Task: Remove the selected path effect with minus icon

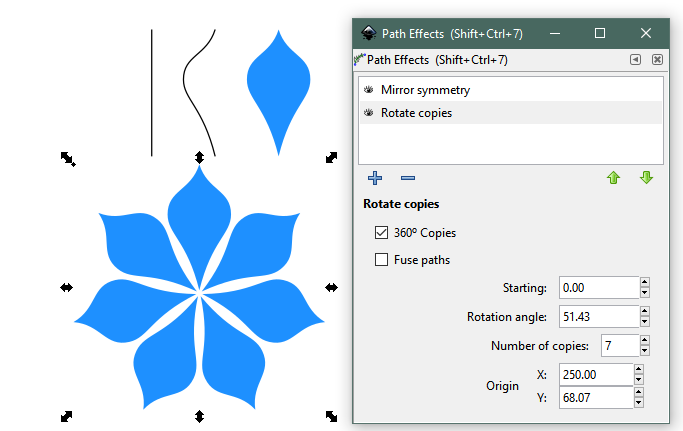Action: [408, 178]
